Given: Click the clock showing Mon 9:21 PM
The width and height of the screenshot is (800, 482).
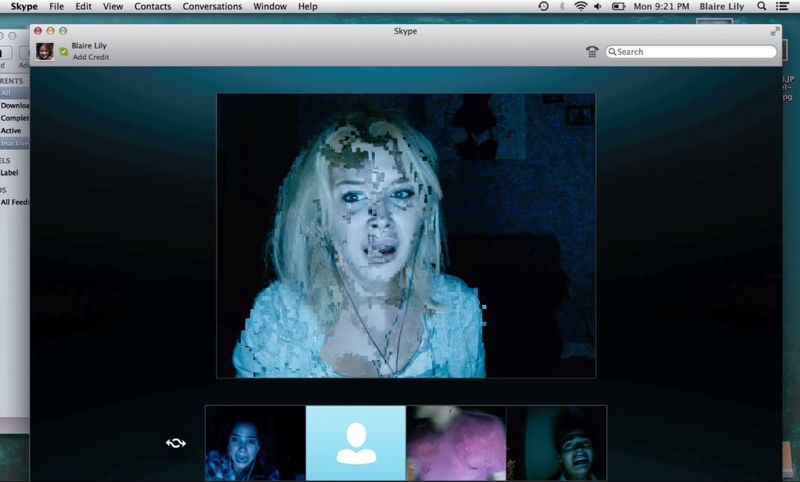Looking at the screenshot, I should (661, 7).
